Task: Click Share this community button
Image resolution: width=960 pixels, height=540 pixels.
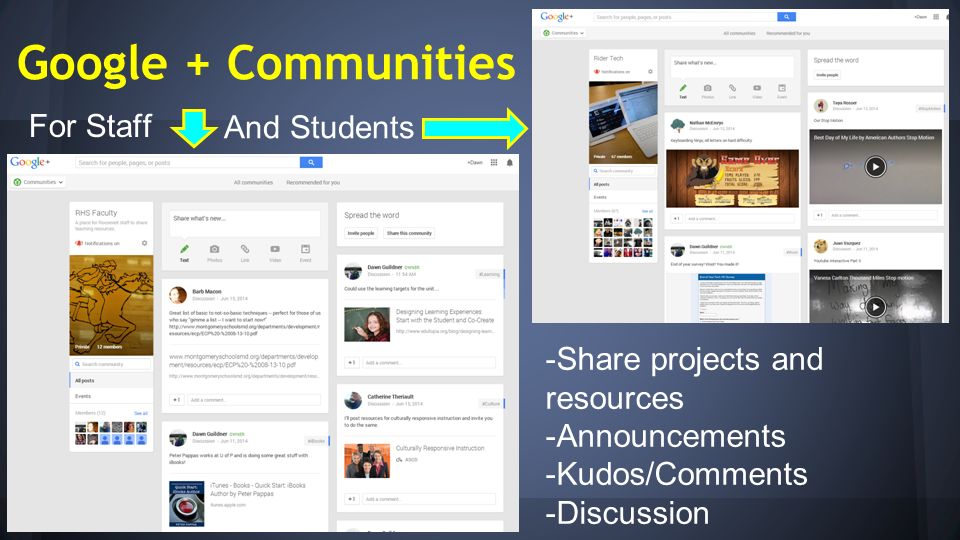Action: (x=409, y=233)
